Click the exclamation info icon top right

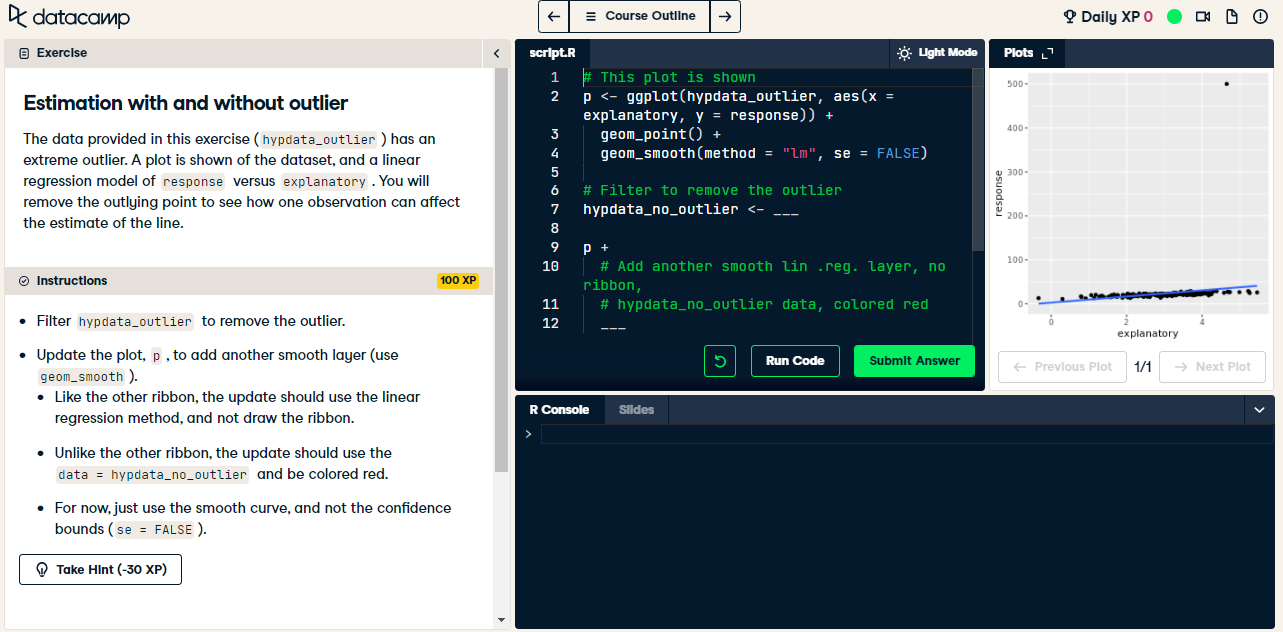1259,16
